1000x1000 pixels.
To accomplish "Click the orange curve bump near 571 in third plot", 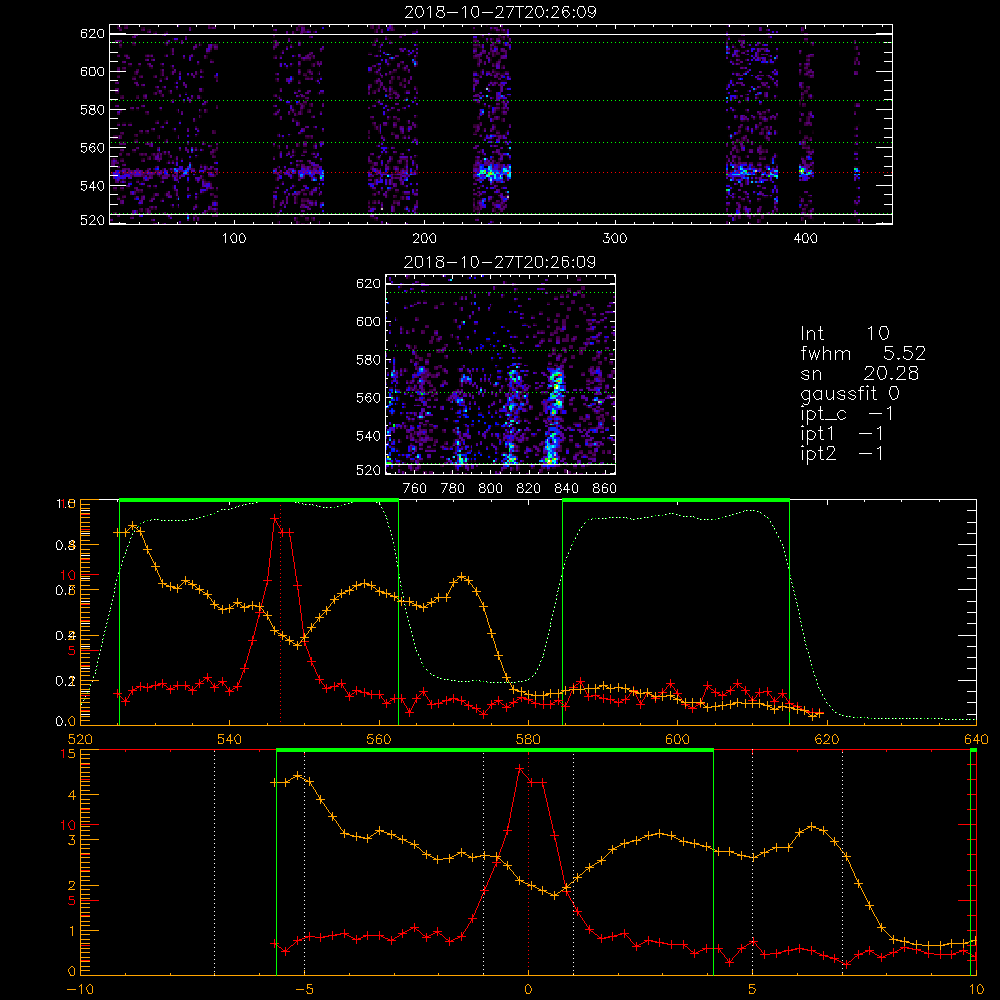I will (x=462, y=578).
